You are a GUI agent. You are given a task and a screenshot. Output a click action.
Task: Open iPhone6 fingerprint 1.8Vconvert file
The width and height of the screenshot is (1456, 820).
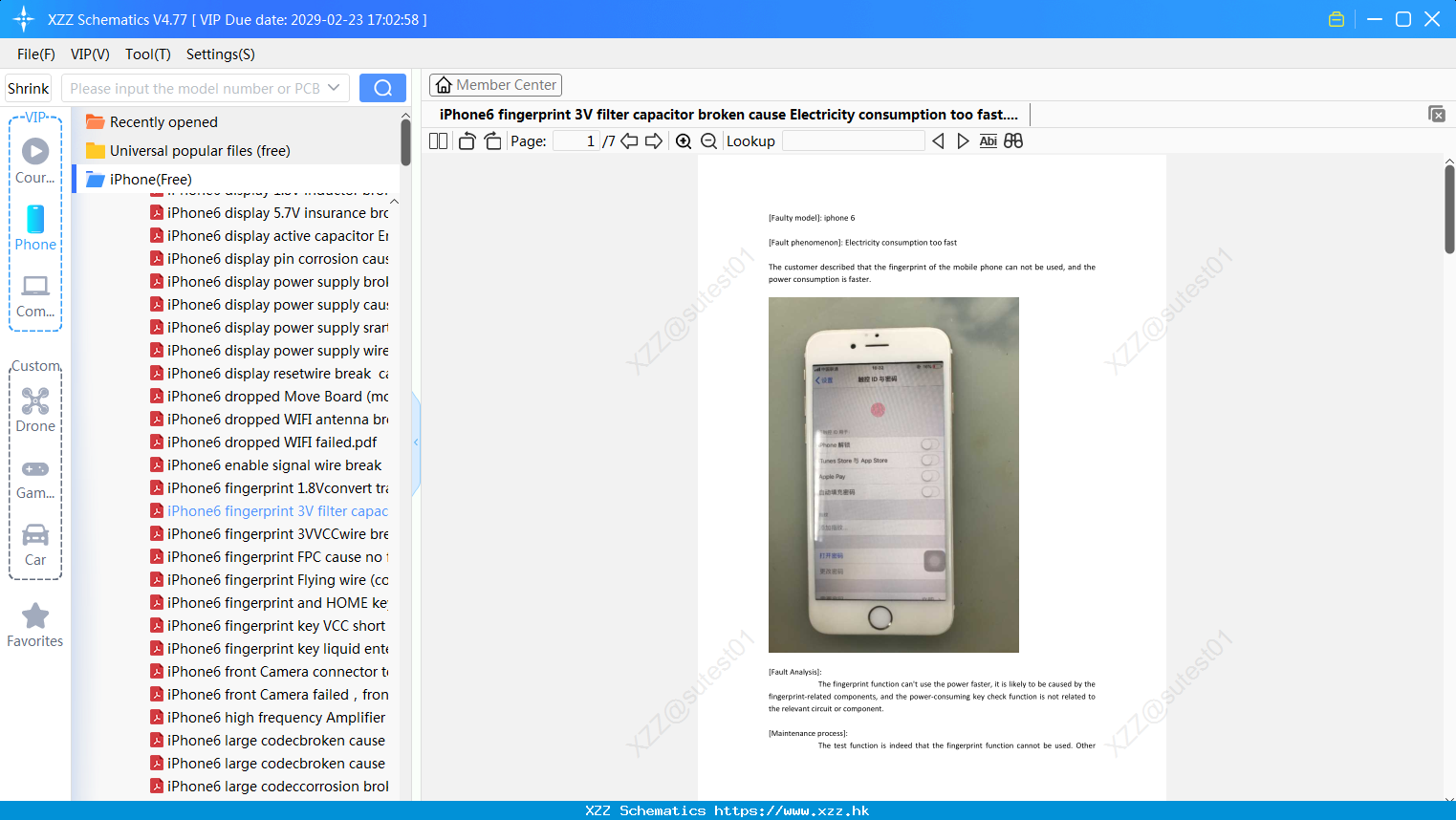point(270,488)
